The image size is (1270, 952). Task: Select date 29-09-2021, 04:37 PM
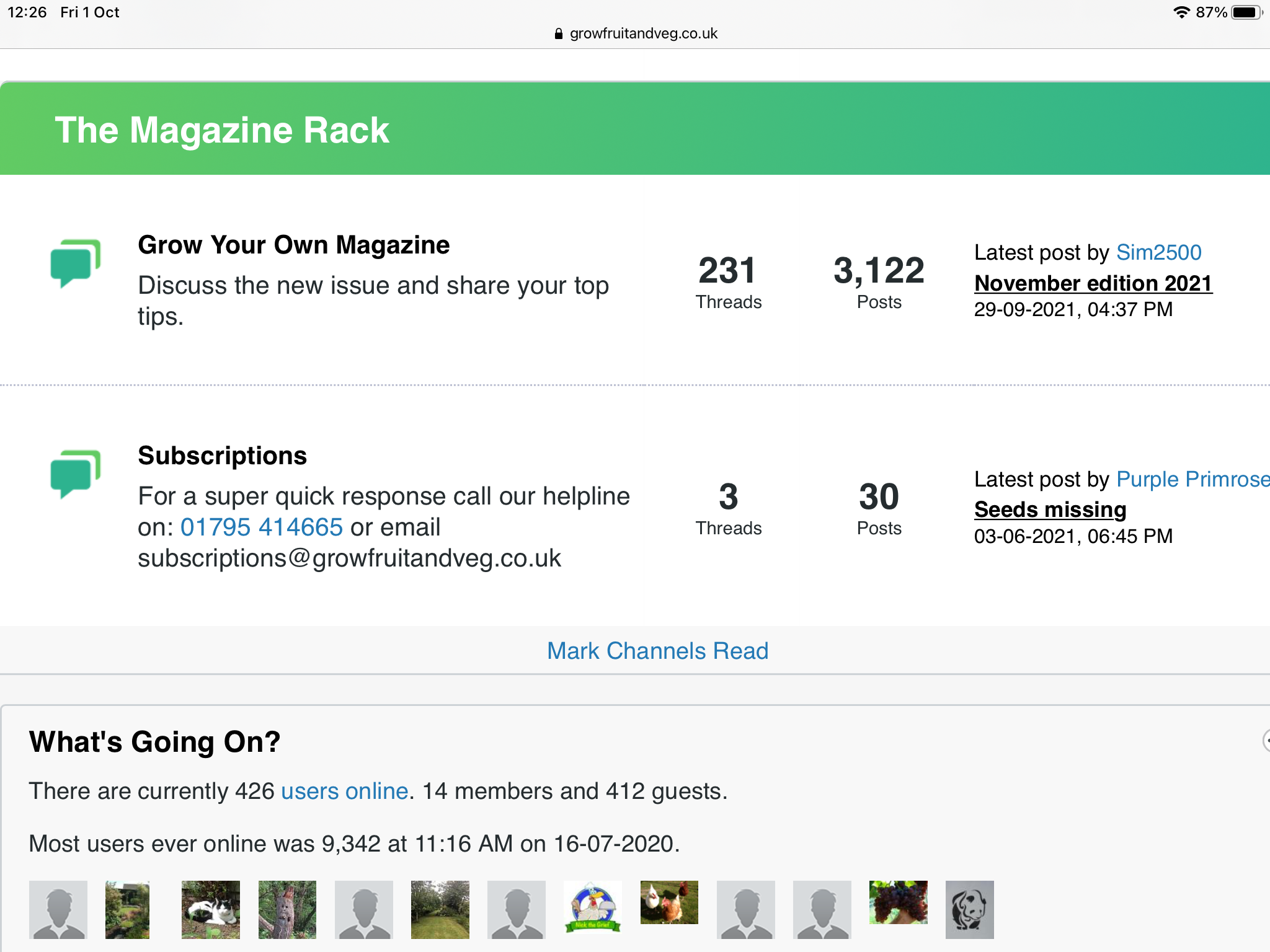point(1073,309)
